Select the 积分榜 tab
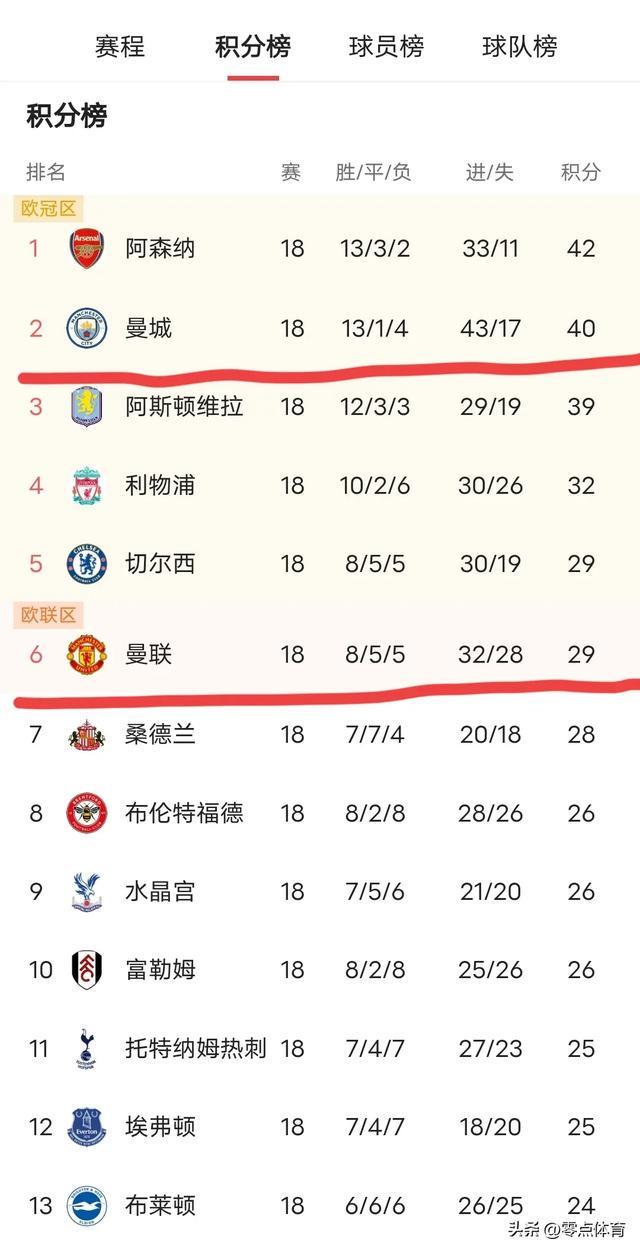The image size is (640, 1252). pos(250,45)
